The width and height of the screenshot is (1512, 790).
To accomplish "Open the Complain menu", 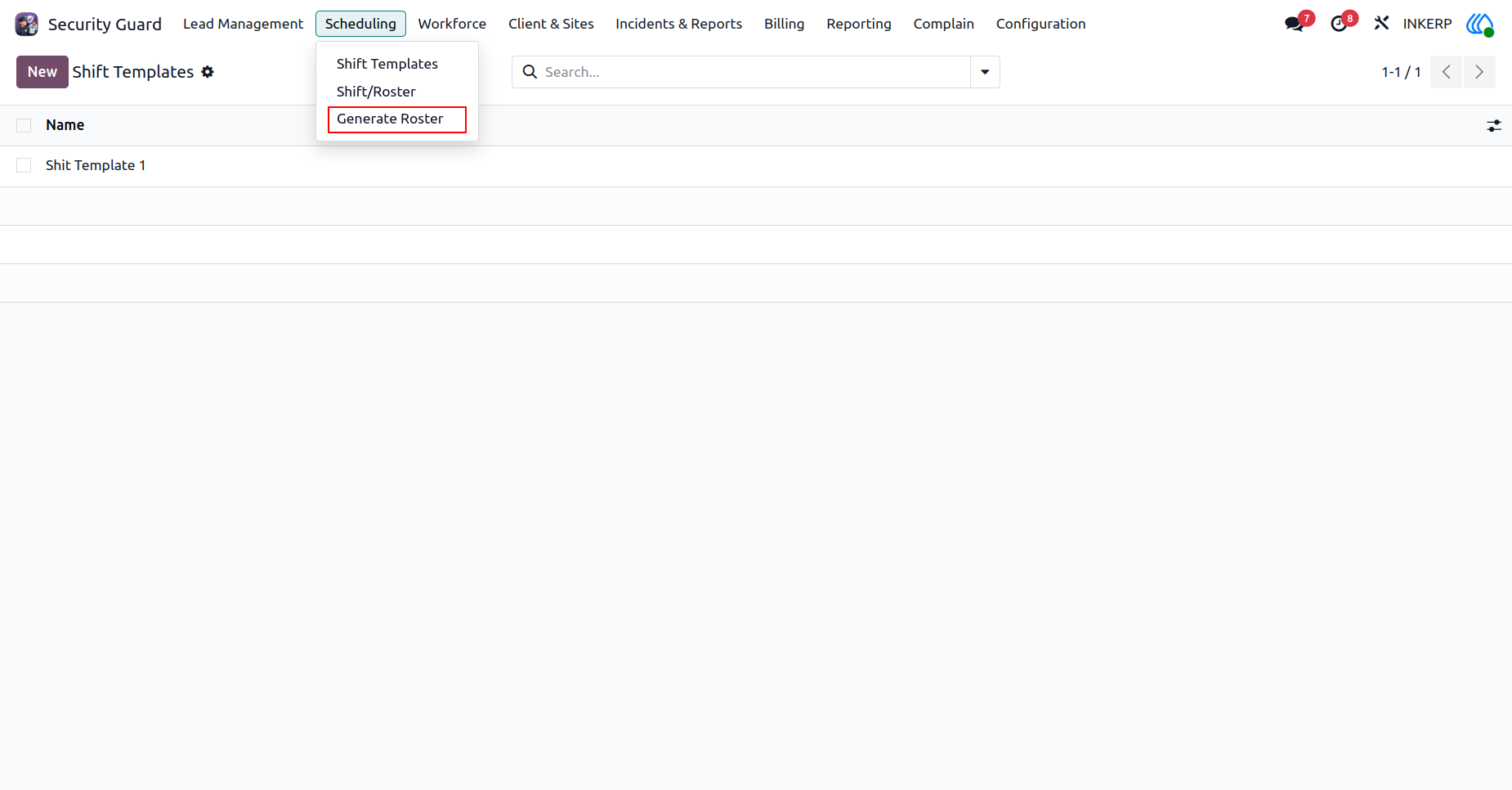I will [x=944, y=24].
